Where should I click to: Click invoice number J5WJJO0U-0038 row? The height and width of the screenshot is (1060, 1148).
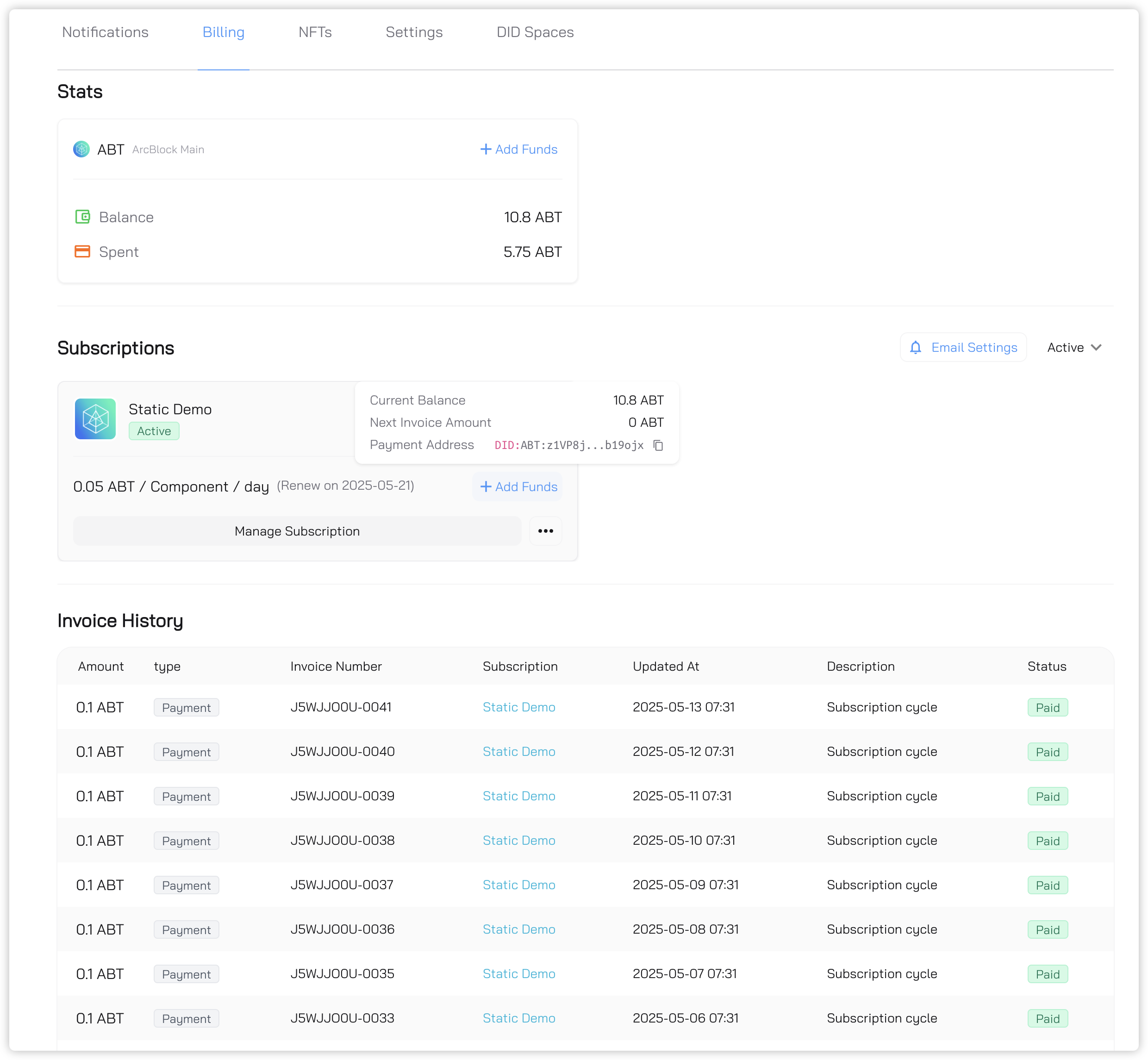pos(342,840)
